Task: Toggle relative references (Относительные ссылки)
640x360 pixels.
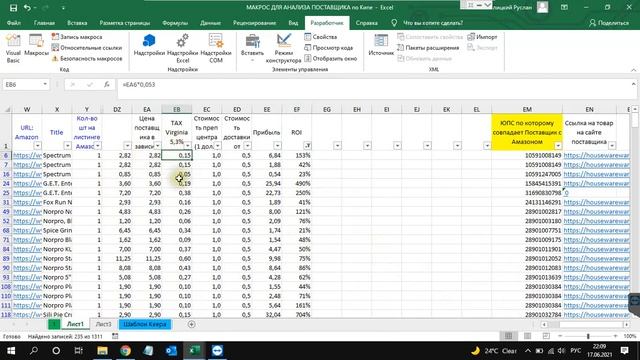Action: [x=87, y=48]
